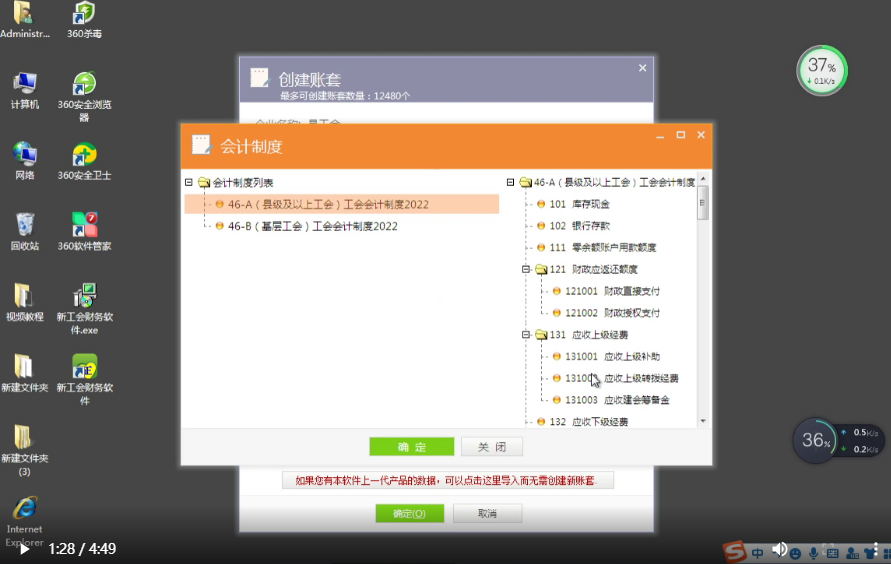Select 46-B（基层工会）工会会计制度2022
This screenshot has width=891, height=564.
click(312, 226)
